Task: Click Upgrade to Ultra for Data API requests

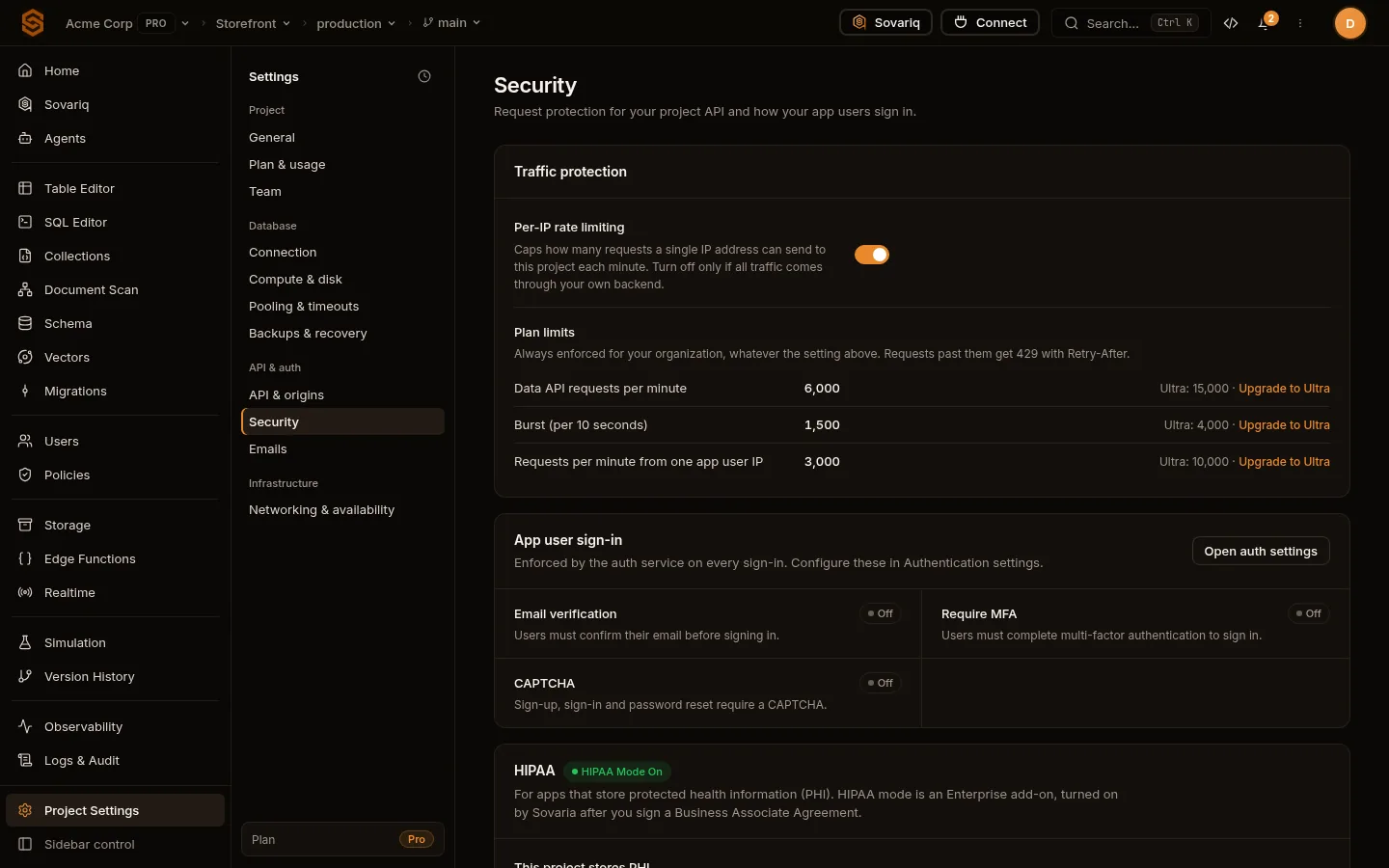Action: coord(1284,389)
